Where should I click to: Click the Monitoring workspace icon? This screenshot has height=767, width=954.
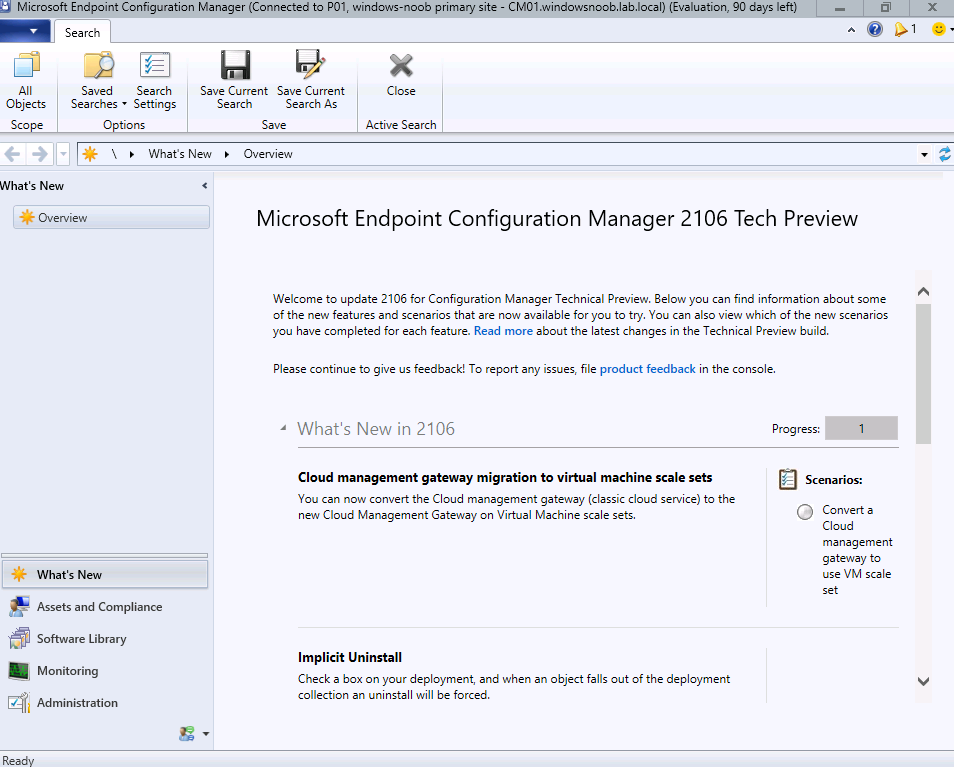(x=19, y=671)
